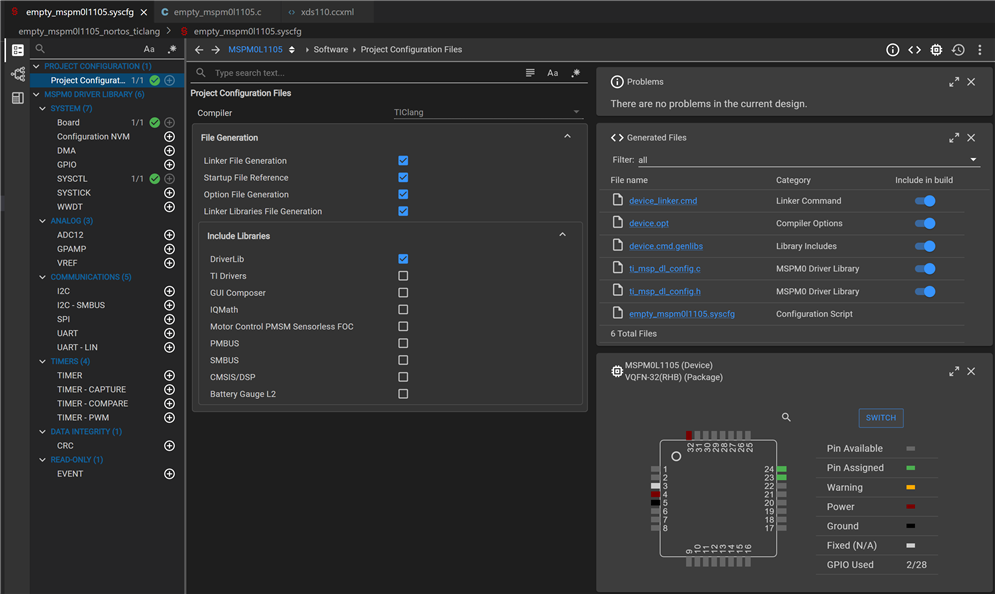
Task: Open the dependency graph icon in sidebar
Action: (18, 74)
